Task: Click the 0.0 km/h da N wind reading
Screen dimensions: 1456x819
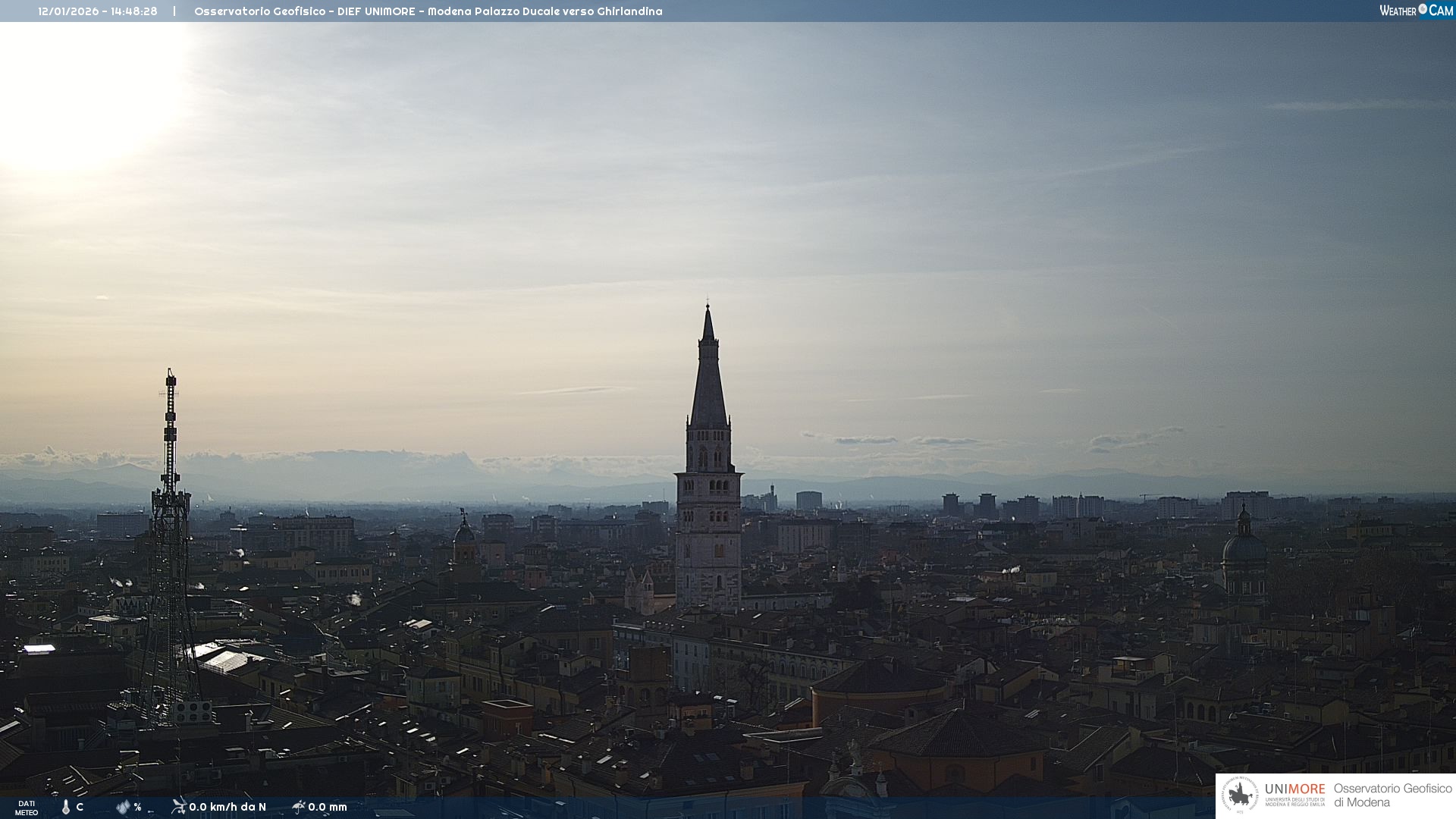Action: click(x=227, y=807)
